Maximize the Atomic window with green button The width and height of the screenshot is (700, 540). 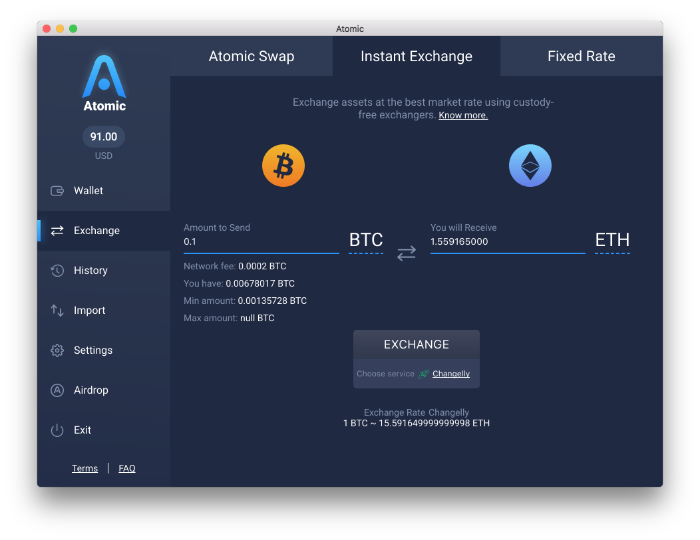(73, 29)
